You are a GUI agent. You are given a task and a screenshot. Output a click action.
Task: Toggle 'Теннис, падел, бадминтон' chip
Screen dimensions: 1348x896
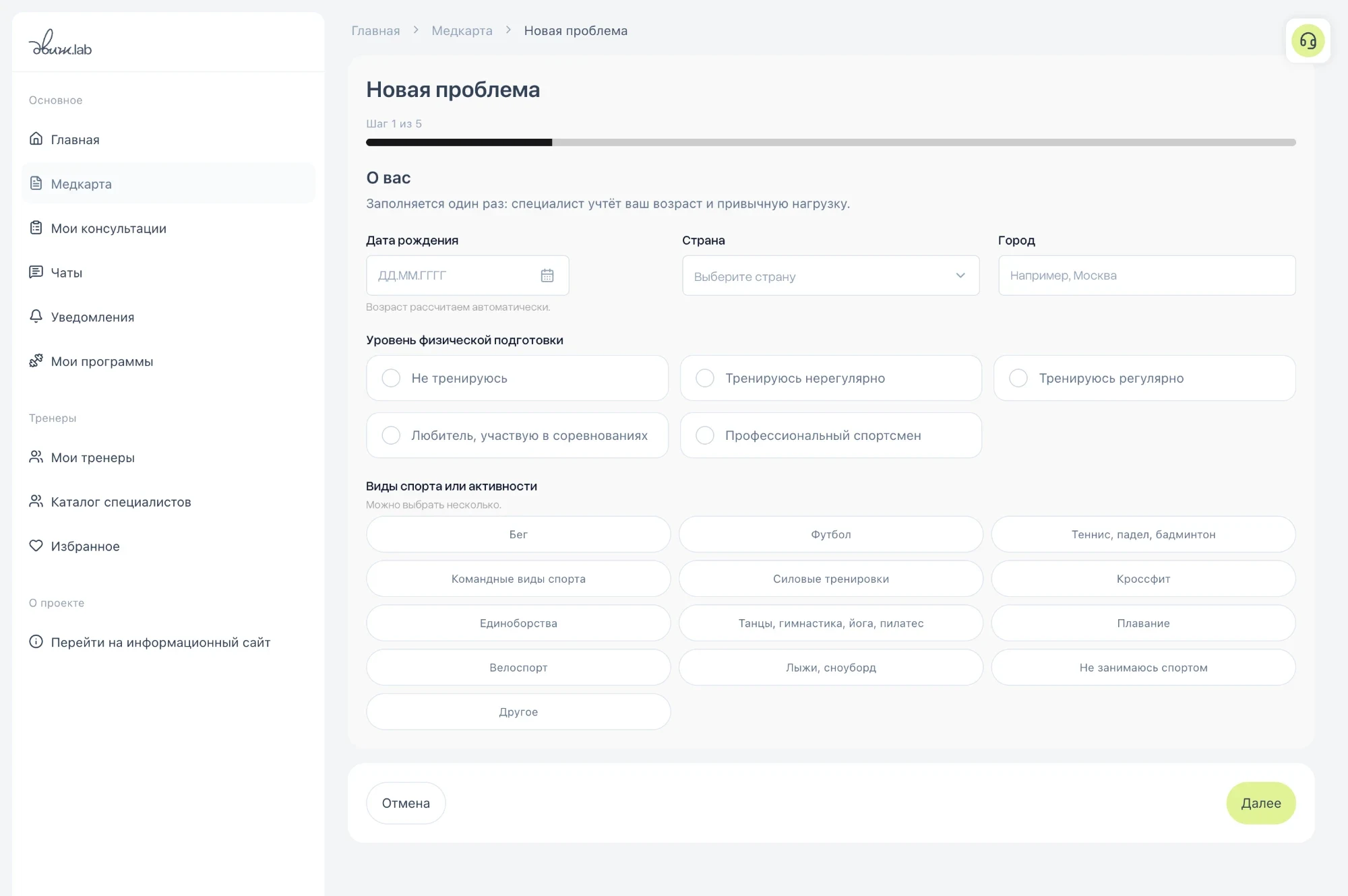pos(1143,534)
